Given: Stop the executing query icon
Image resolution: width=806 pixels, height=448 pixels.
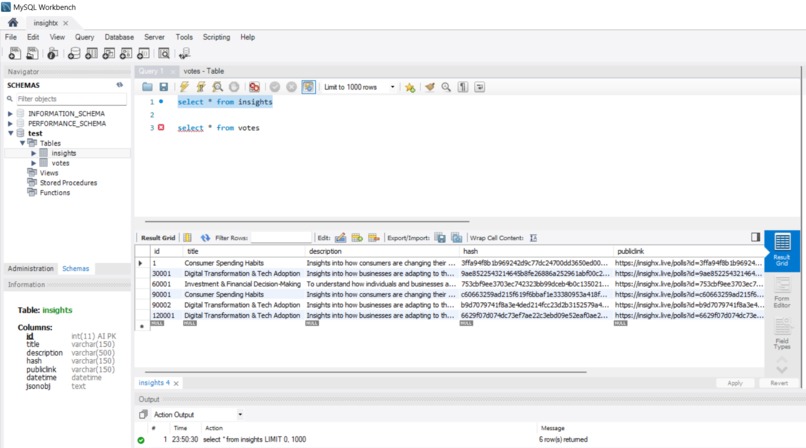Looking at the screenshot, I should coord(234,87).
